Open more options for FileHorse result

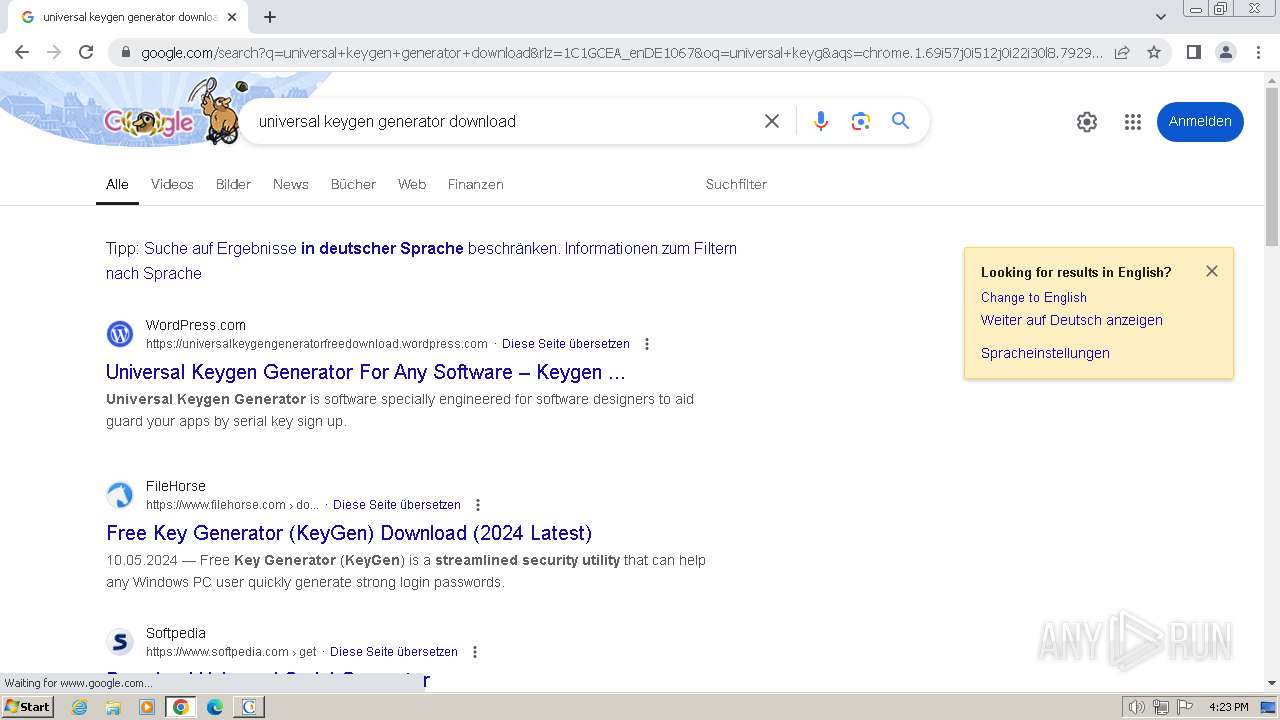[478, 505]
